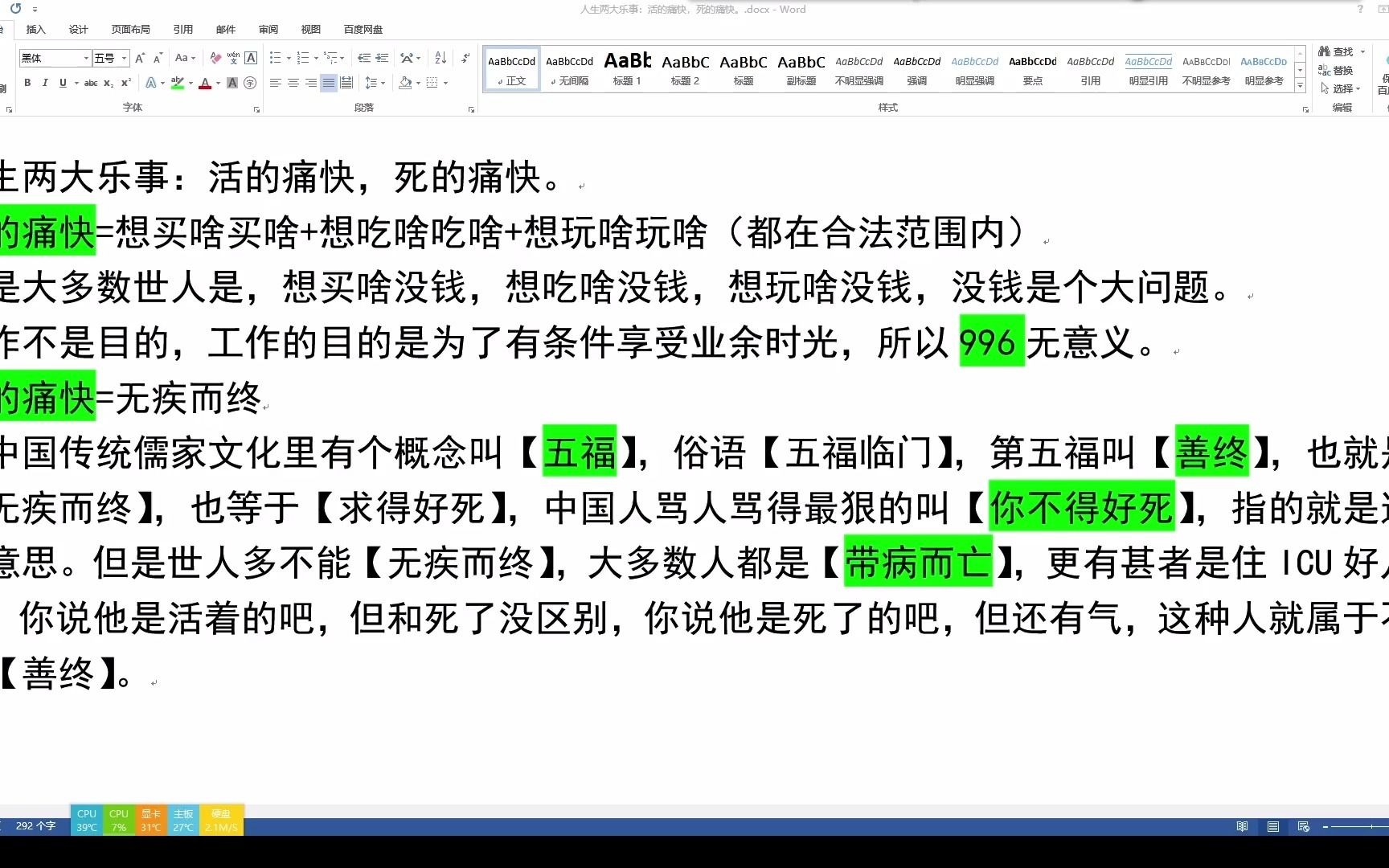Switch to web layout view in the status bar

pos(1304,826)
